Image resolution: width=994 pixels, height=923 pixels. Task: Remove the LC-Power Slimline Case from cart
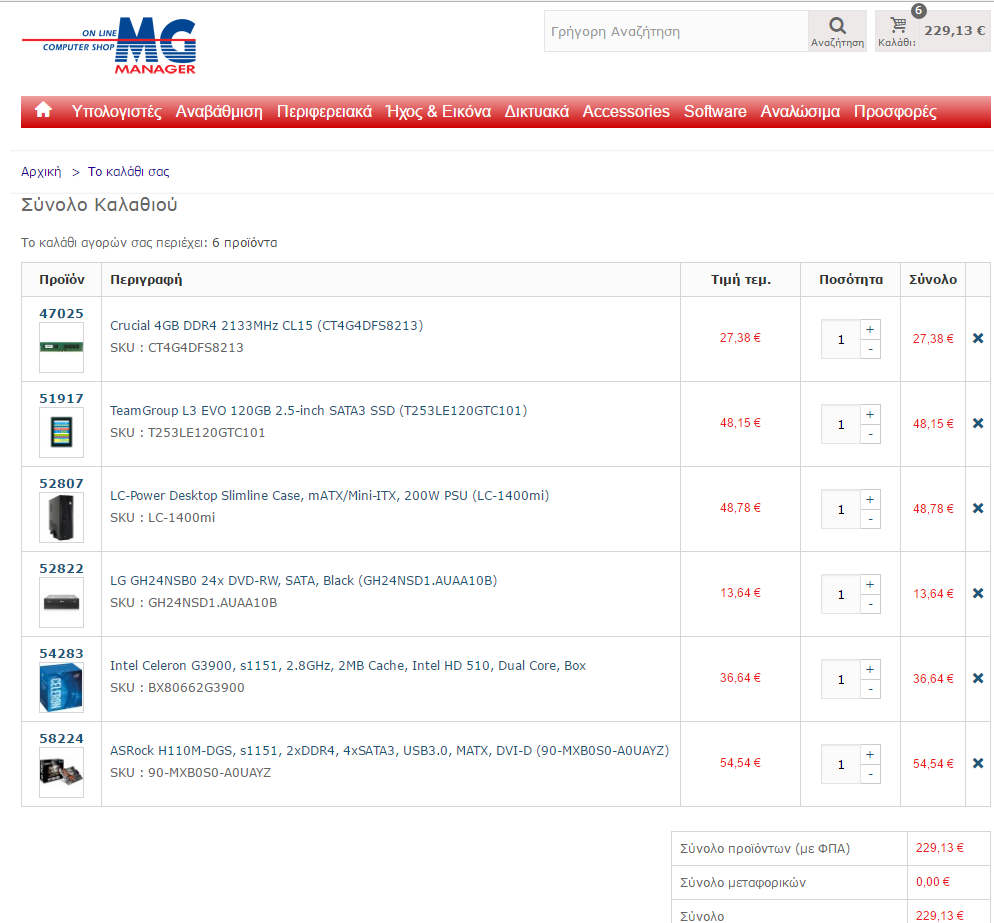978,508
